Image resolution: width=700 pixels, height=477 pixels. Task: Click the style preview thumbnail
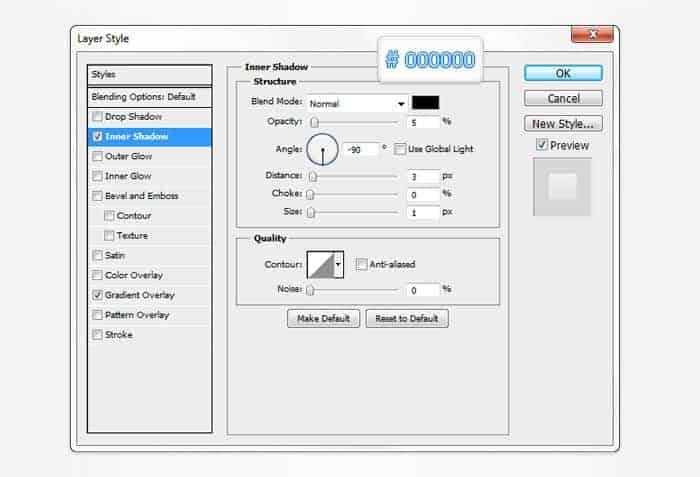562,187
